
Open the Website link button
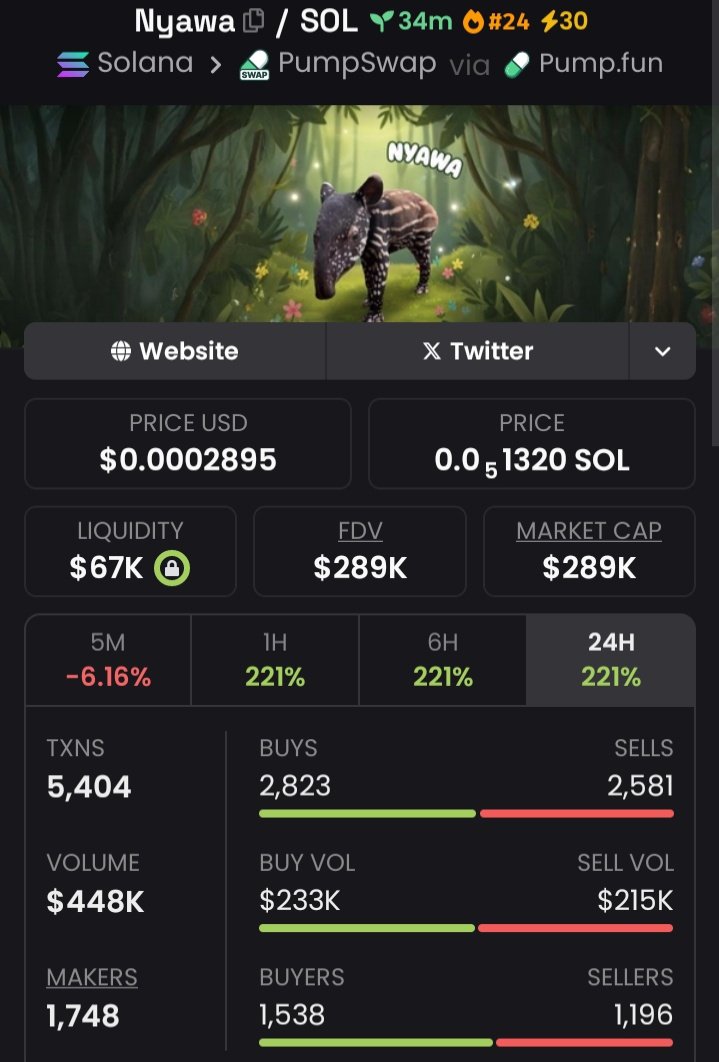pyautogui.click(x=175, y=351)
